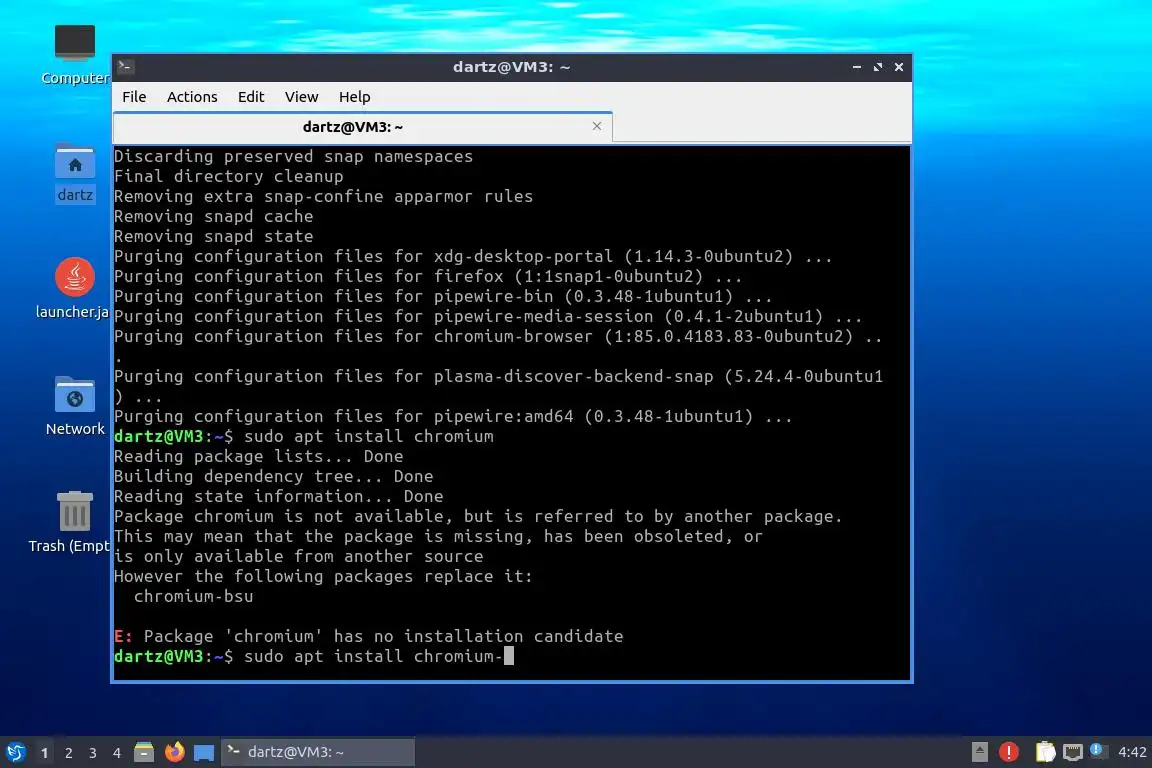Click the 'Discarding preserved snap namespaces' line
The image size is (1152, 768).
[x=293, y=157]
